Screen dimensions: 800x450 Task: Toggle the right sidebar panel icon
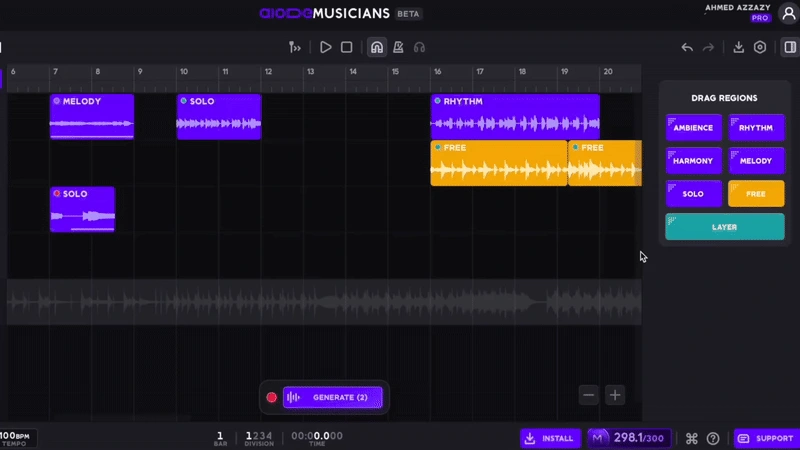(x=789, y=47)
